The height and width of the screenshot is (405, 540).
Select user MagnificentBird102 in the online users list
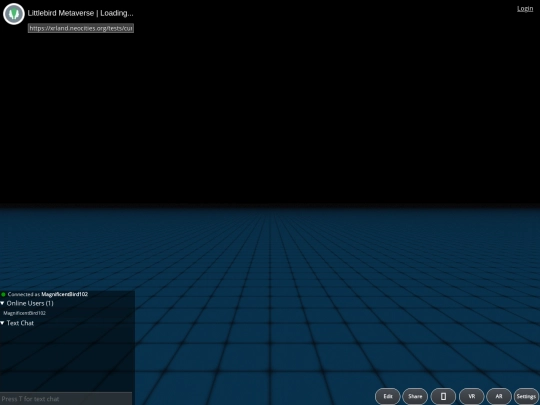point(24,313)
